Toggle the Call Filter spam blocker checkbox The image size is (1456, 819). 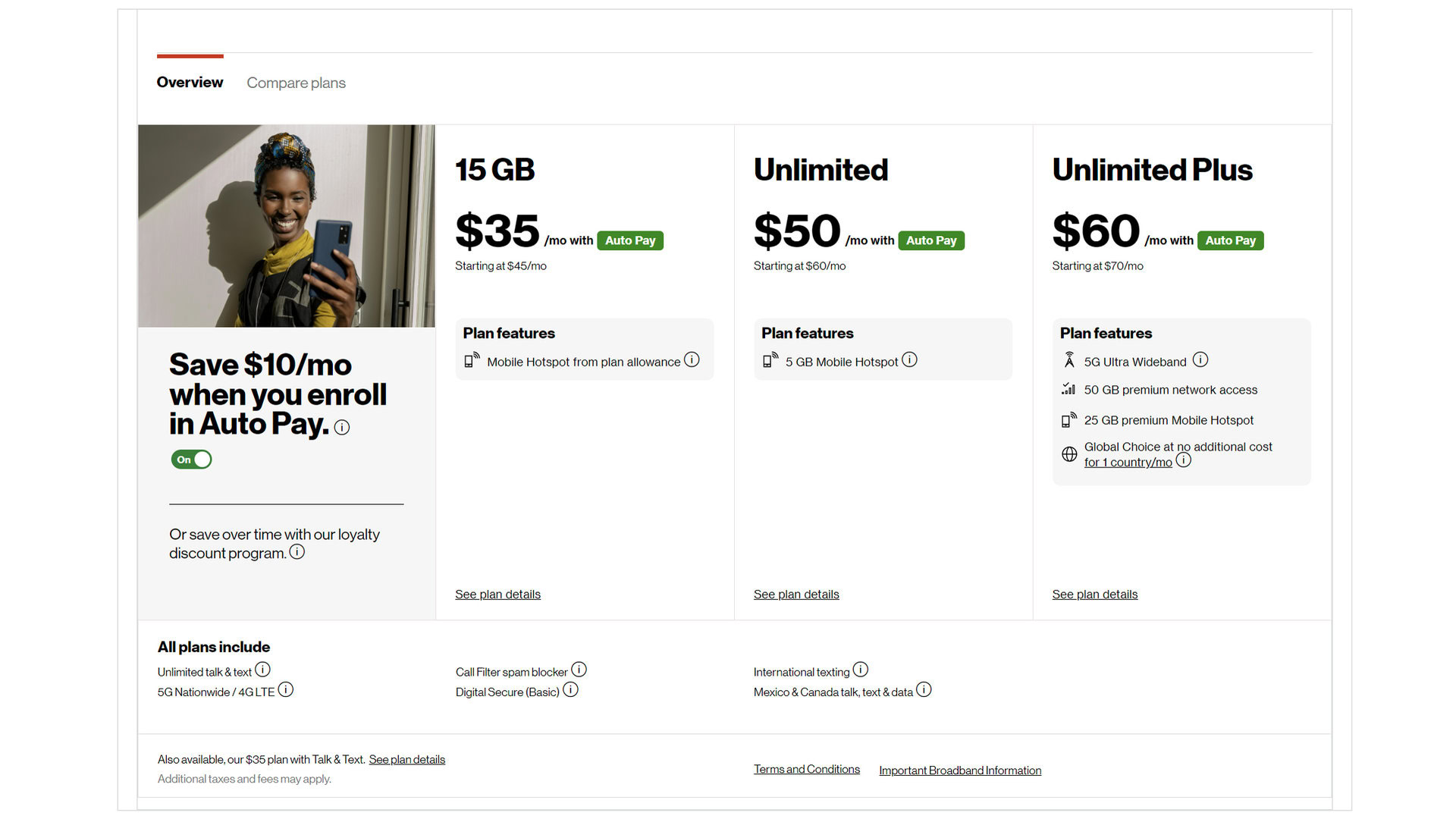point(578,670)
